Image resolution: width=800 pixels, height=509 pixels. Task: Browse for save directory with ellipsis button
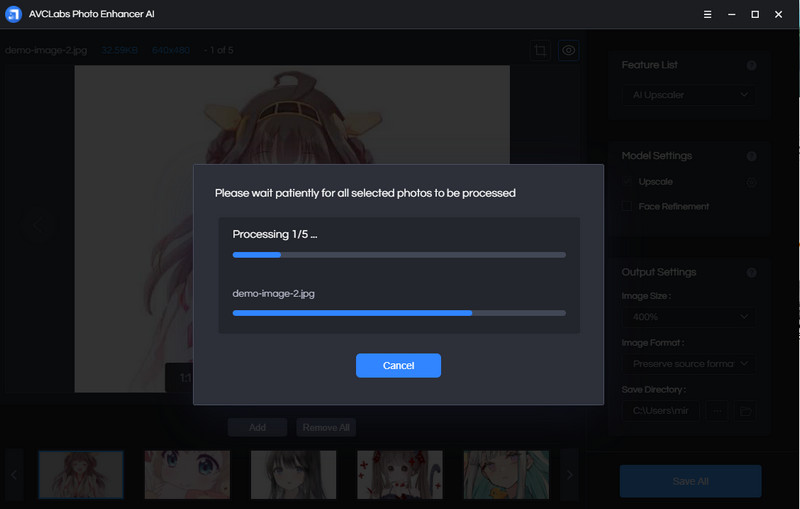click(717, 411)
